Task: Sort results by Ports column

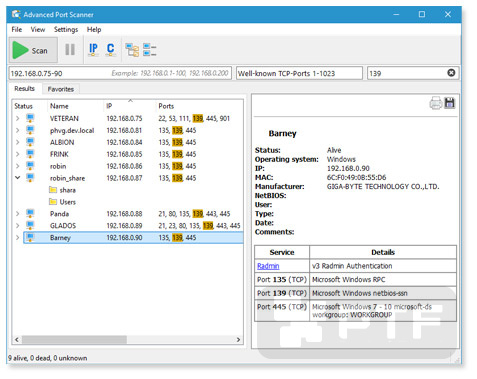Action: coord(166,106)
